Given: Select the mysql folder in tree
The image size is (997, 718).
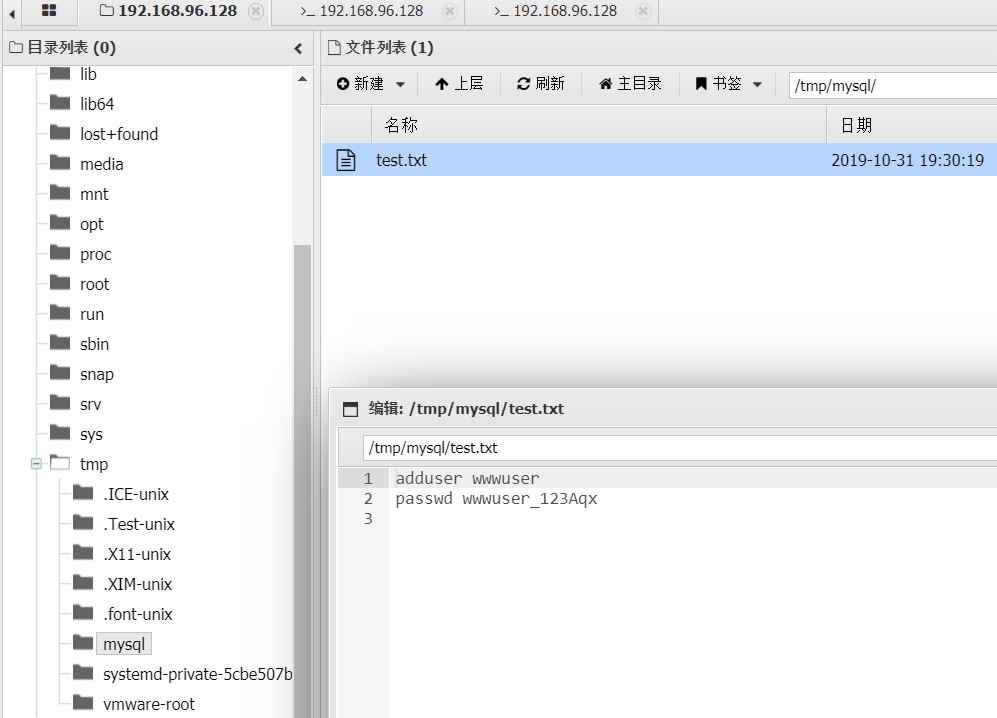Looking at the screenshot, I should 124,644.
